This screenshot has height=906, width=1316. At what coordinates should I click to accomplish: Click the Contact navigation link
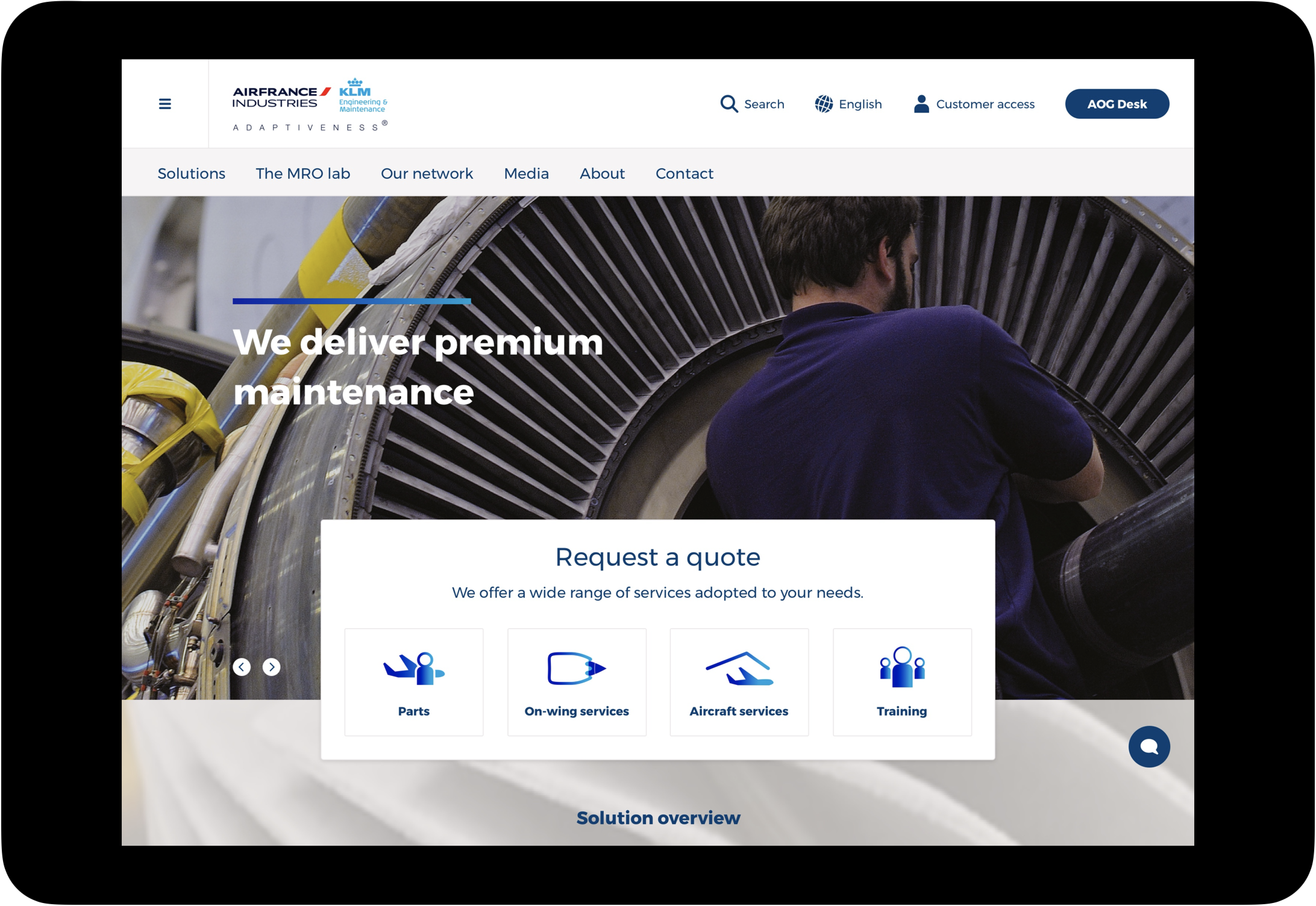[684, 173]
